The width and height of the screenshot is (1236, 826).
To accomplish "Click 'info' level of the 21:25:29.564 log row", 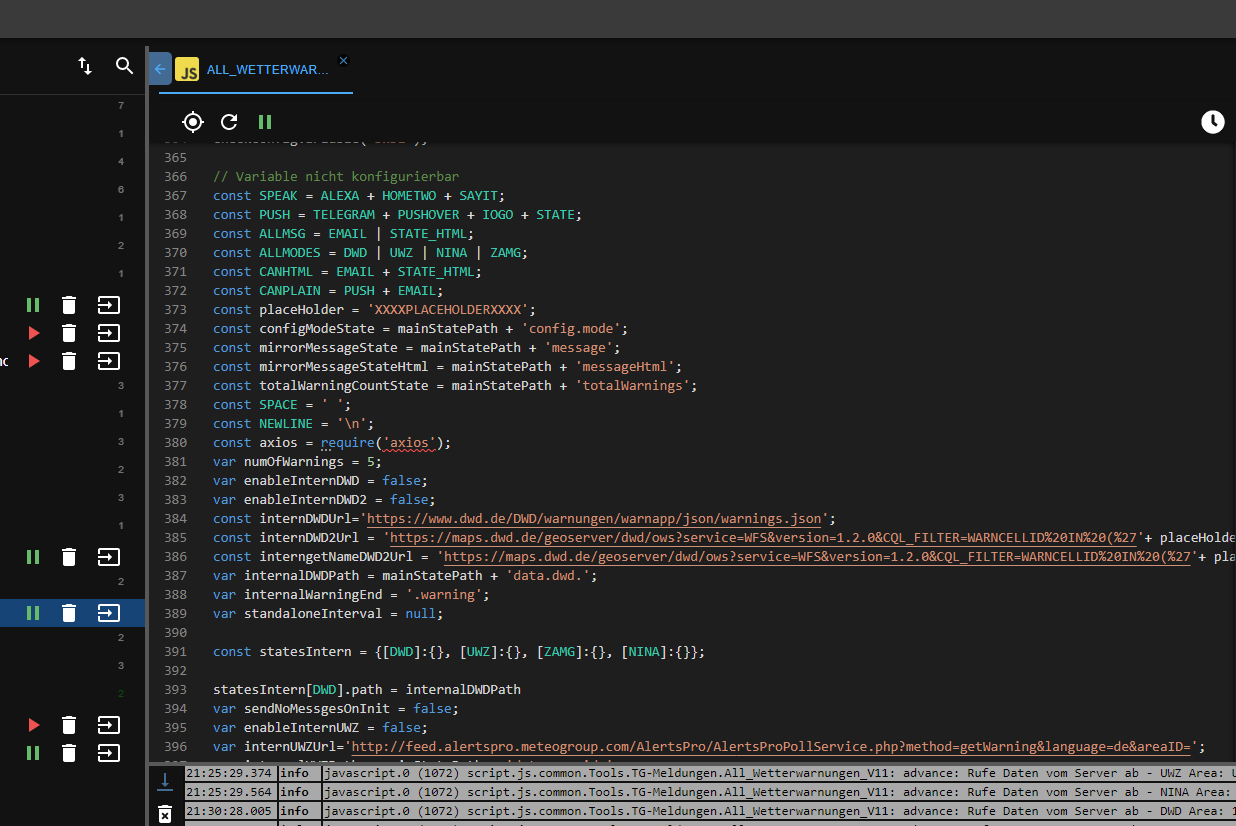I will (295, 792).
